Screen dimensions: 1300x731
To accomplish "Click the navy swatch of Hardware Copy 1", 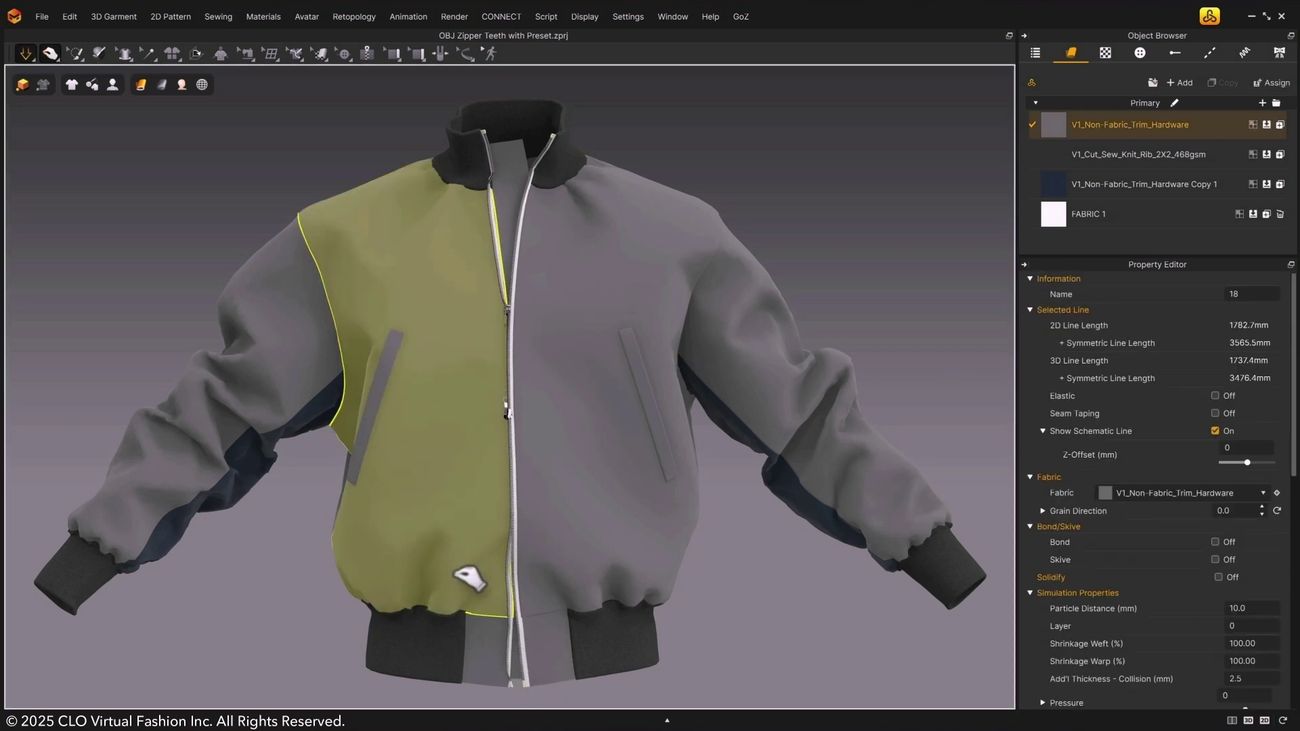I will coord(1053,184).
